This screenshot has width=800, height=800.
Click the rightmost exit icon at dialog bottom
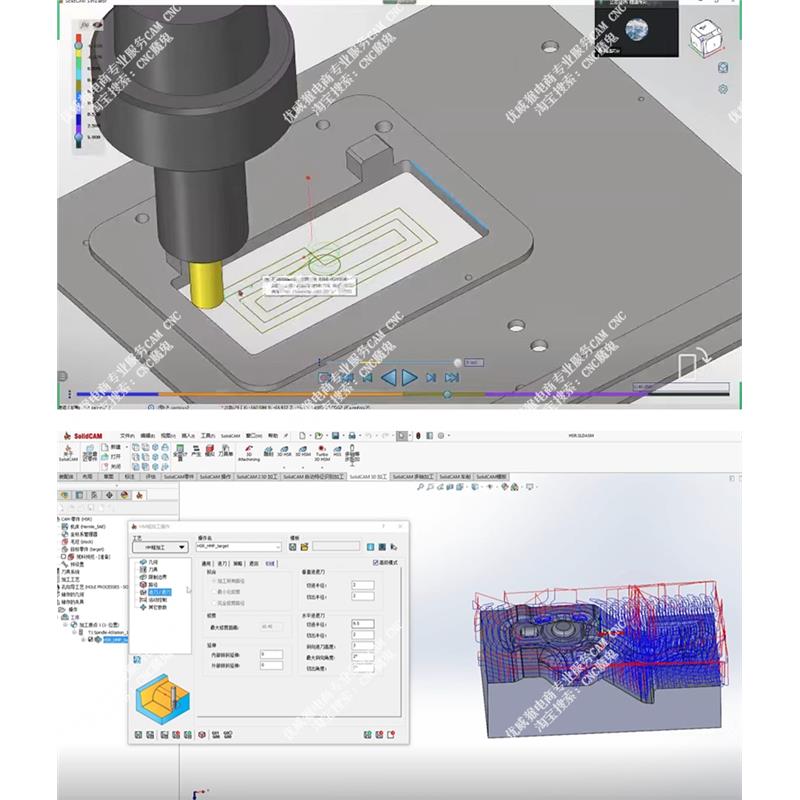click(391, 735)
